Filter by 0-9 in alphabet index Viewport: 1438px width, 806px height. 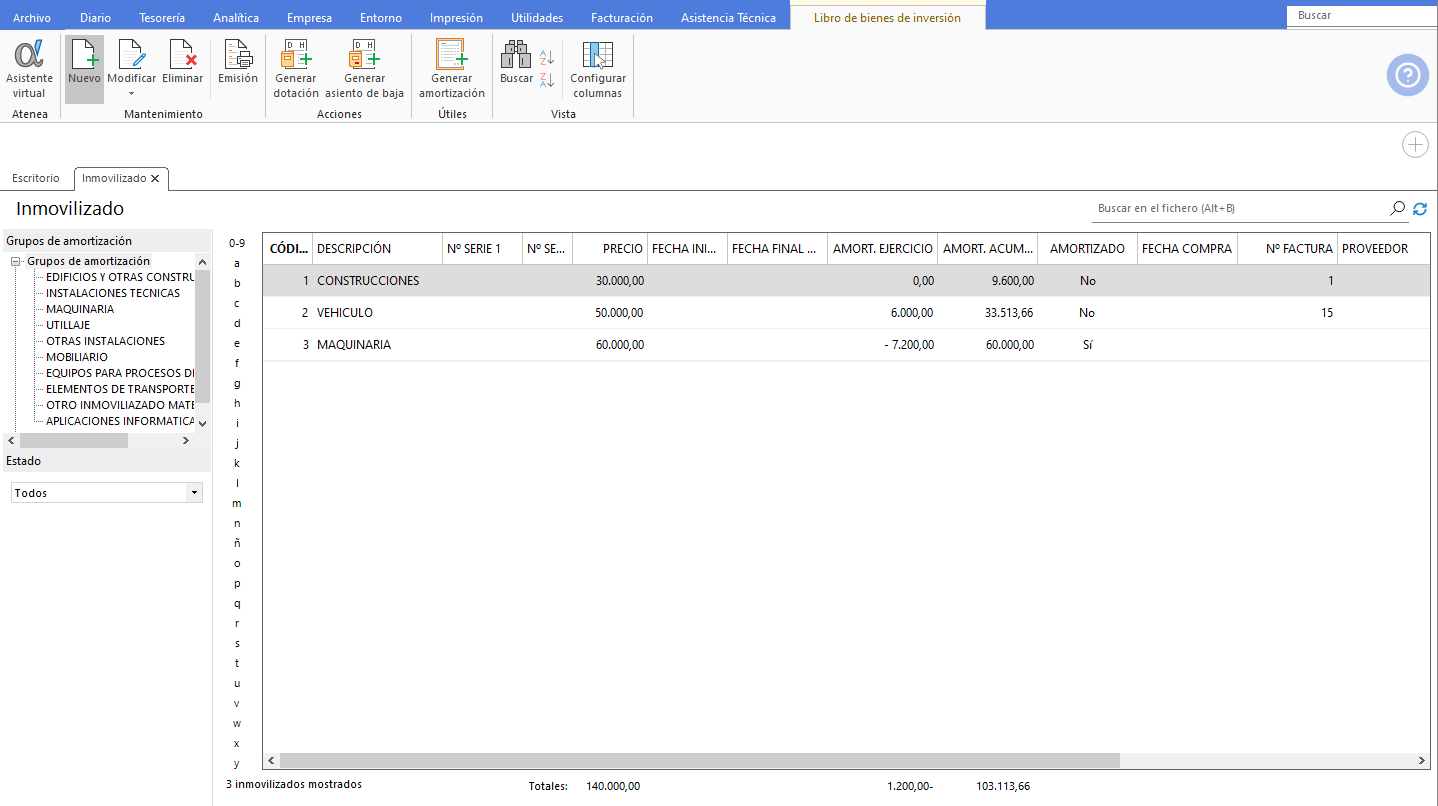click(x=237, y=243)
